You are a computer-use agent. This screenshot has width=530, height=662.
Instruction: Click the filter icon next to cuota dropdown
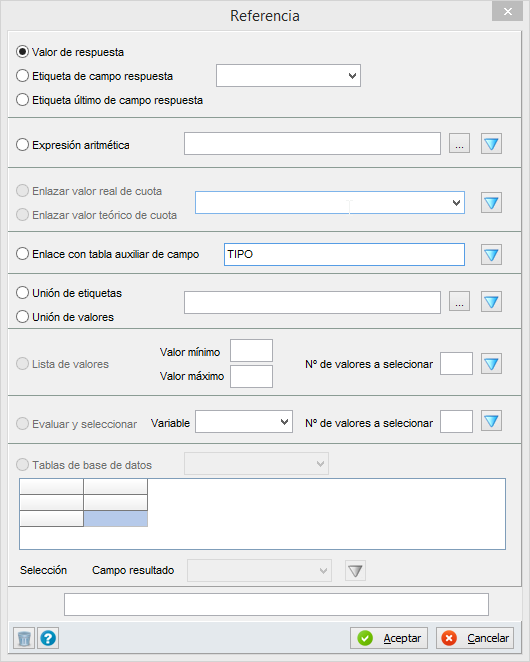tap(491, 203)
